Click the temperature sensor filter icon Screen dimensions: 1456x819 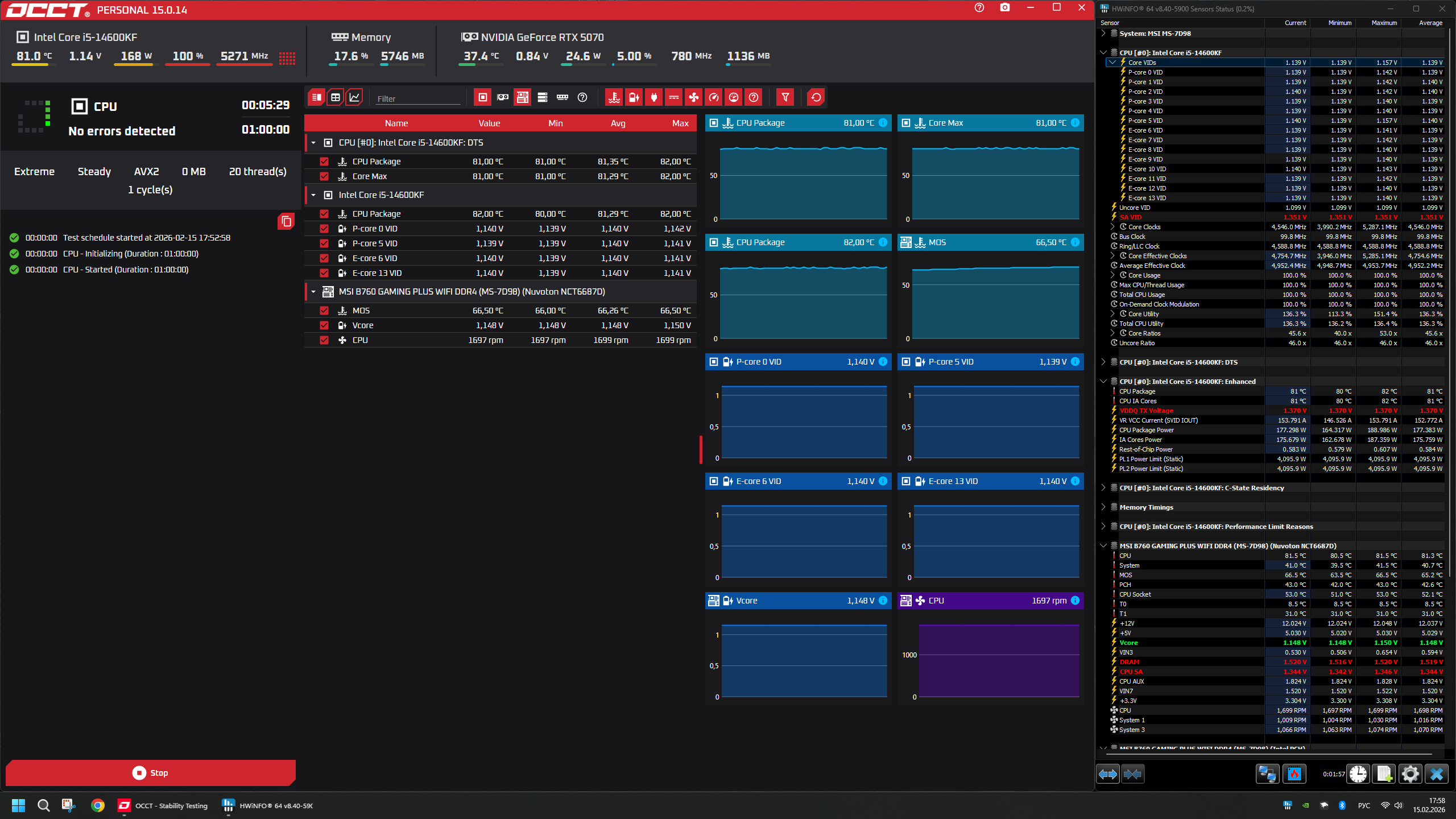[x=614, y=97]
